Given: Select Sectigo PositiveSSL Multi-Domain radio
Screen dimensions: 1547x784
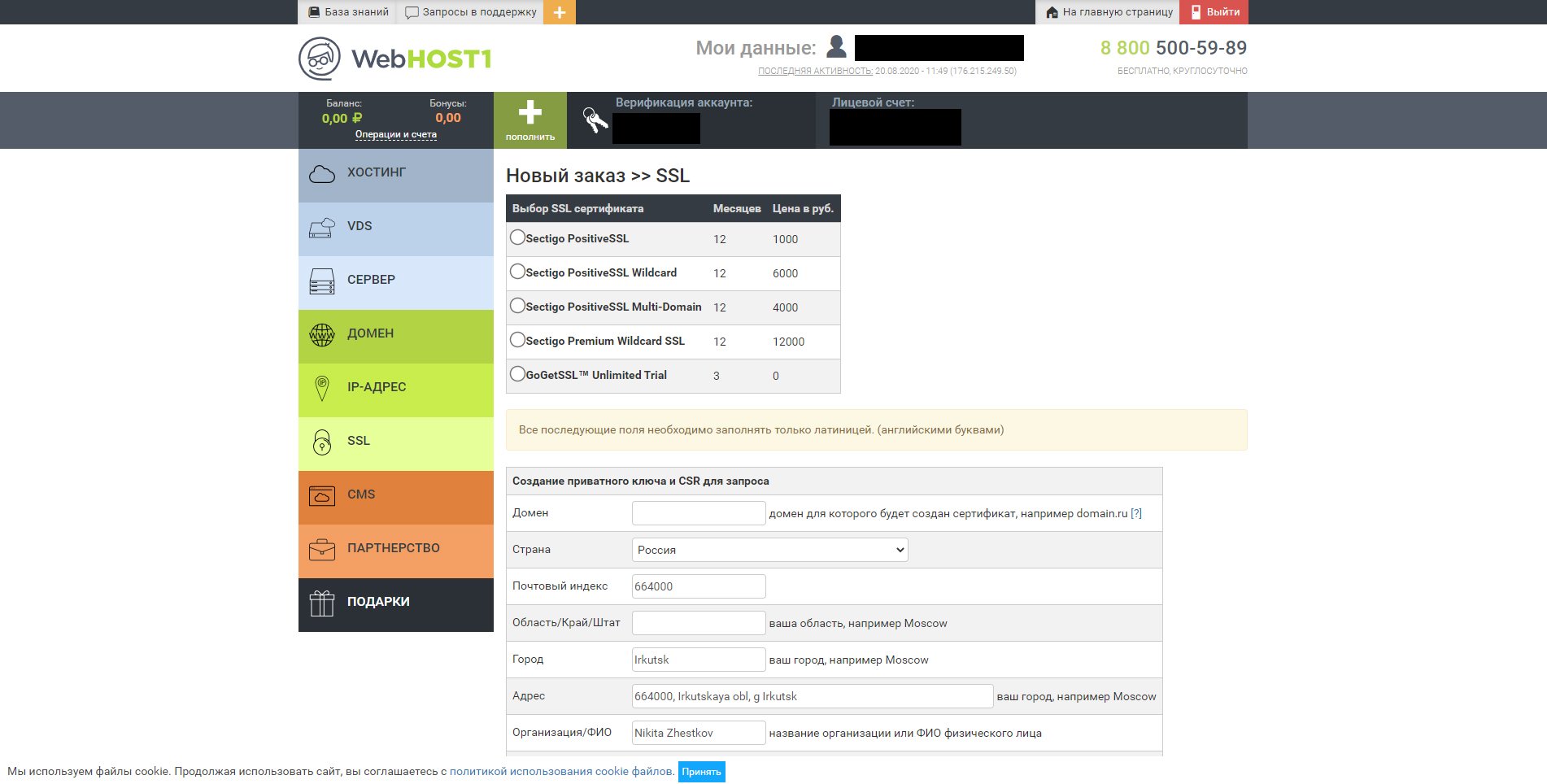Looking at the screenshot, I should [x=517, y=306].
